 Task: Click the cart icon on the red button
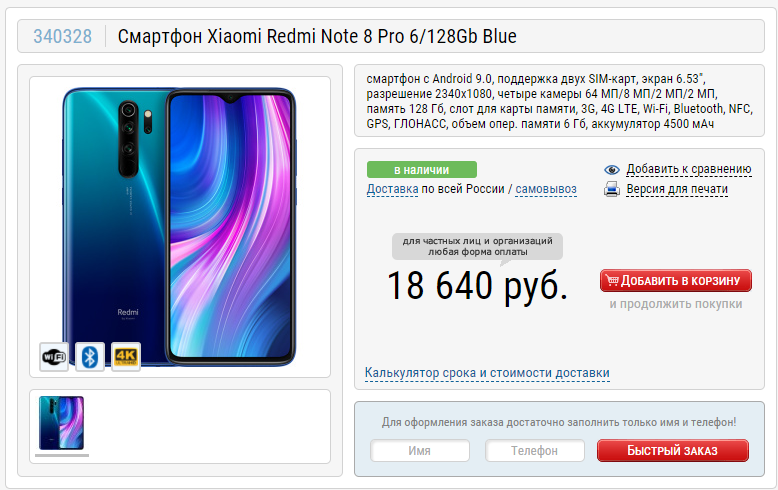[x=612, y=281]
